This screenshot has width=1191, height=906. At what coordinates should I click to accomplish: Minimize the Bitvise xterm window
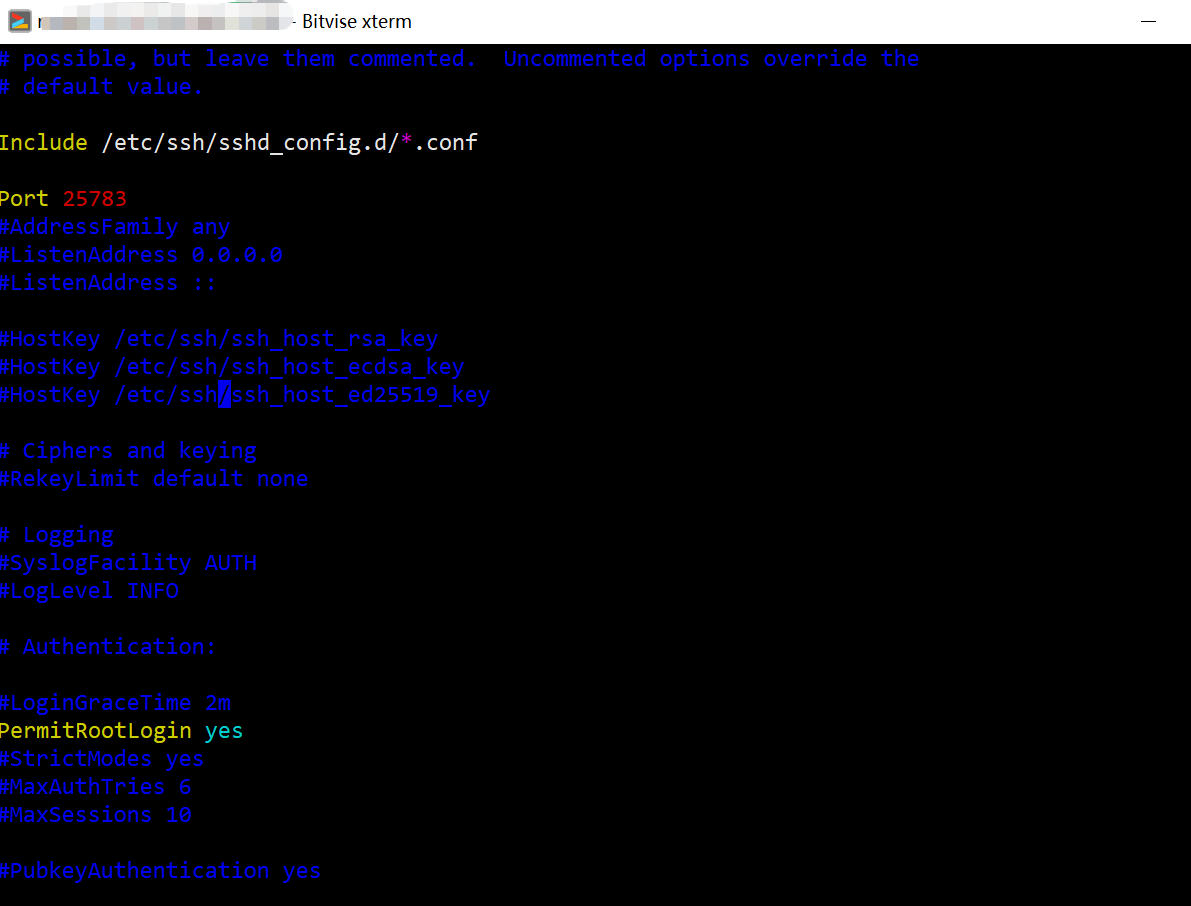pos(1148,21)
